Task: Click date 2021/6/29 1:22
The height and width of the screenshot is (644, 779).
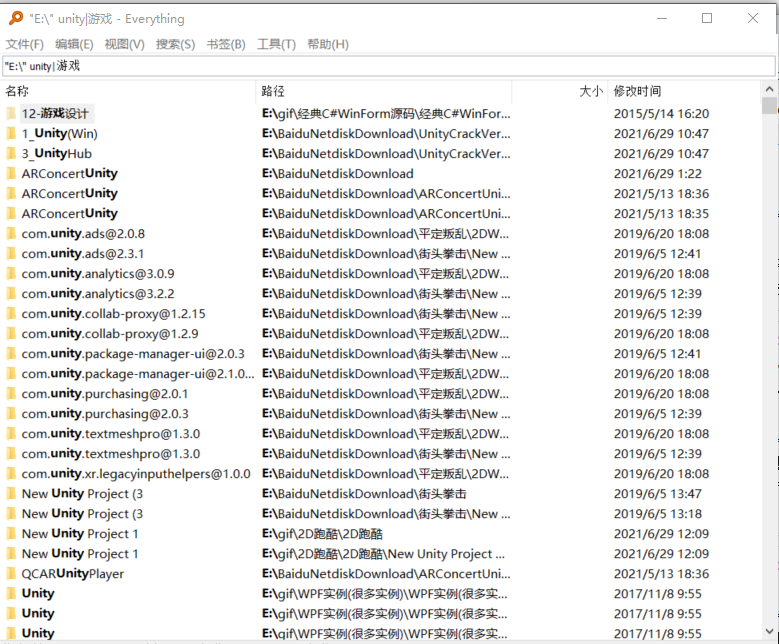Action: tap(658, 173)
